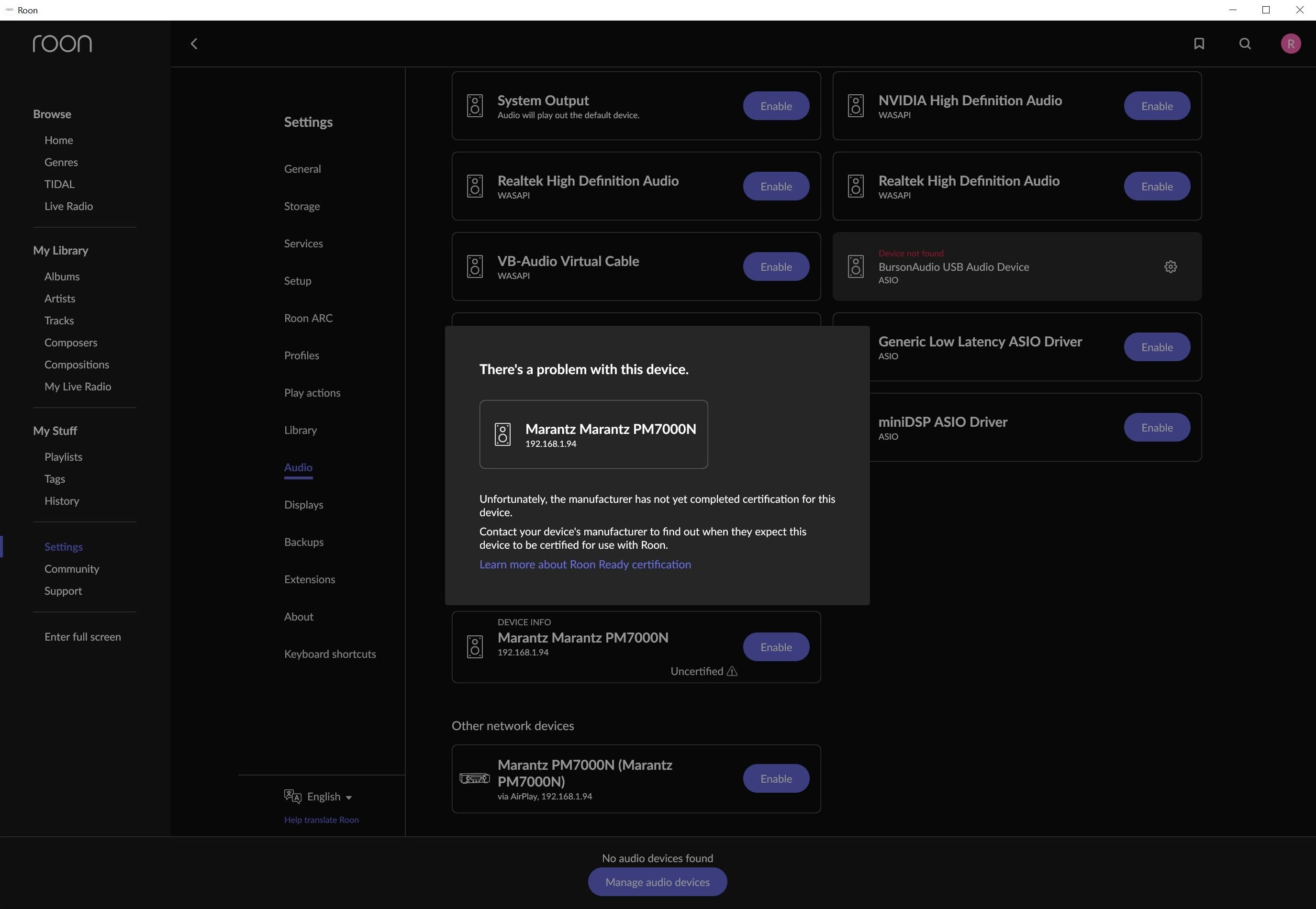Screen dimensions: 1316x909
Task: Open Composers in My Library
Action: pyautogui.click(x=71, y=343)
